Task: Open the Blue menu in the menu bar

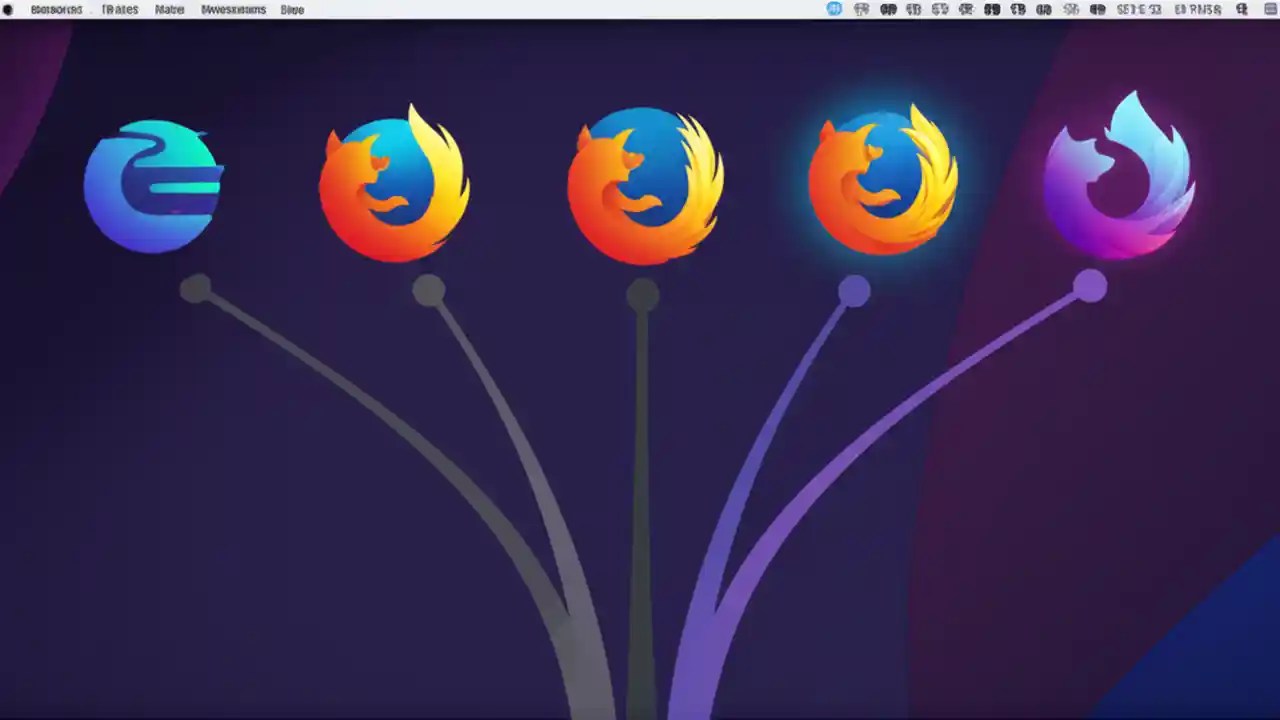Action: click(x=292, y=9)
